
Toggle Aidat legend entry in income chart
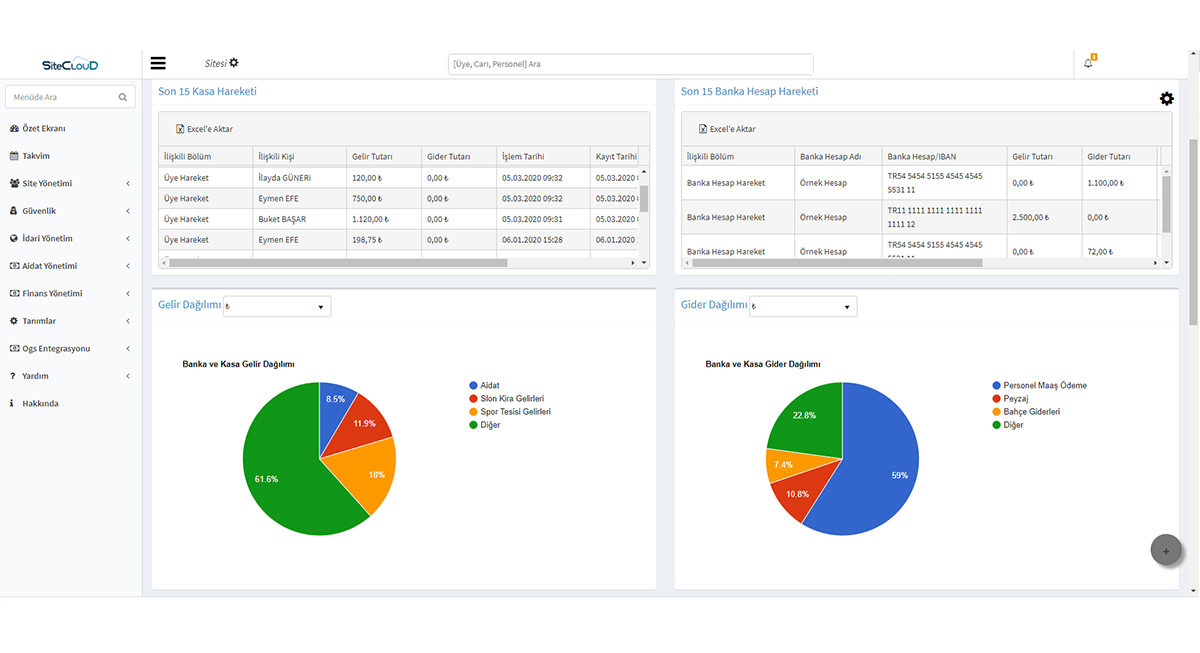490,385
